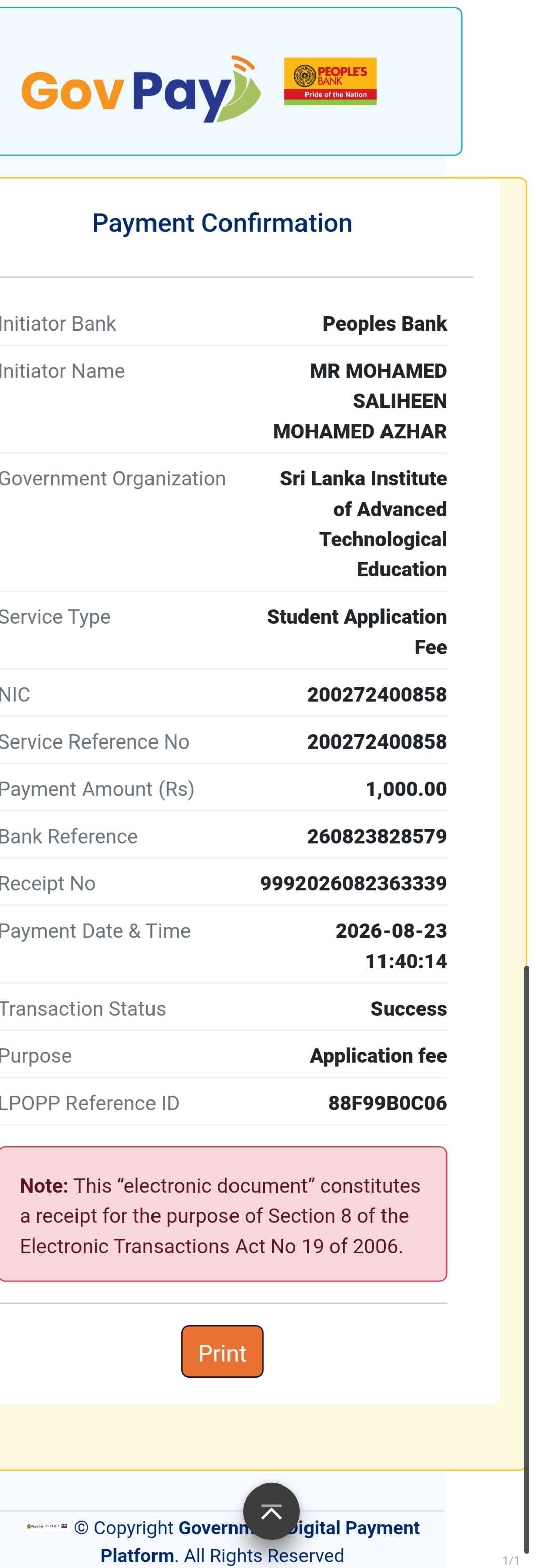Viewport: 536px width, 1568px height.
Task: Select the LPOPP Reference ID 88F99B0C06
Action: point(388,1102)
